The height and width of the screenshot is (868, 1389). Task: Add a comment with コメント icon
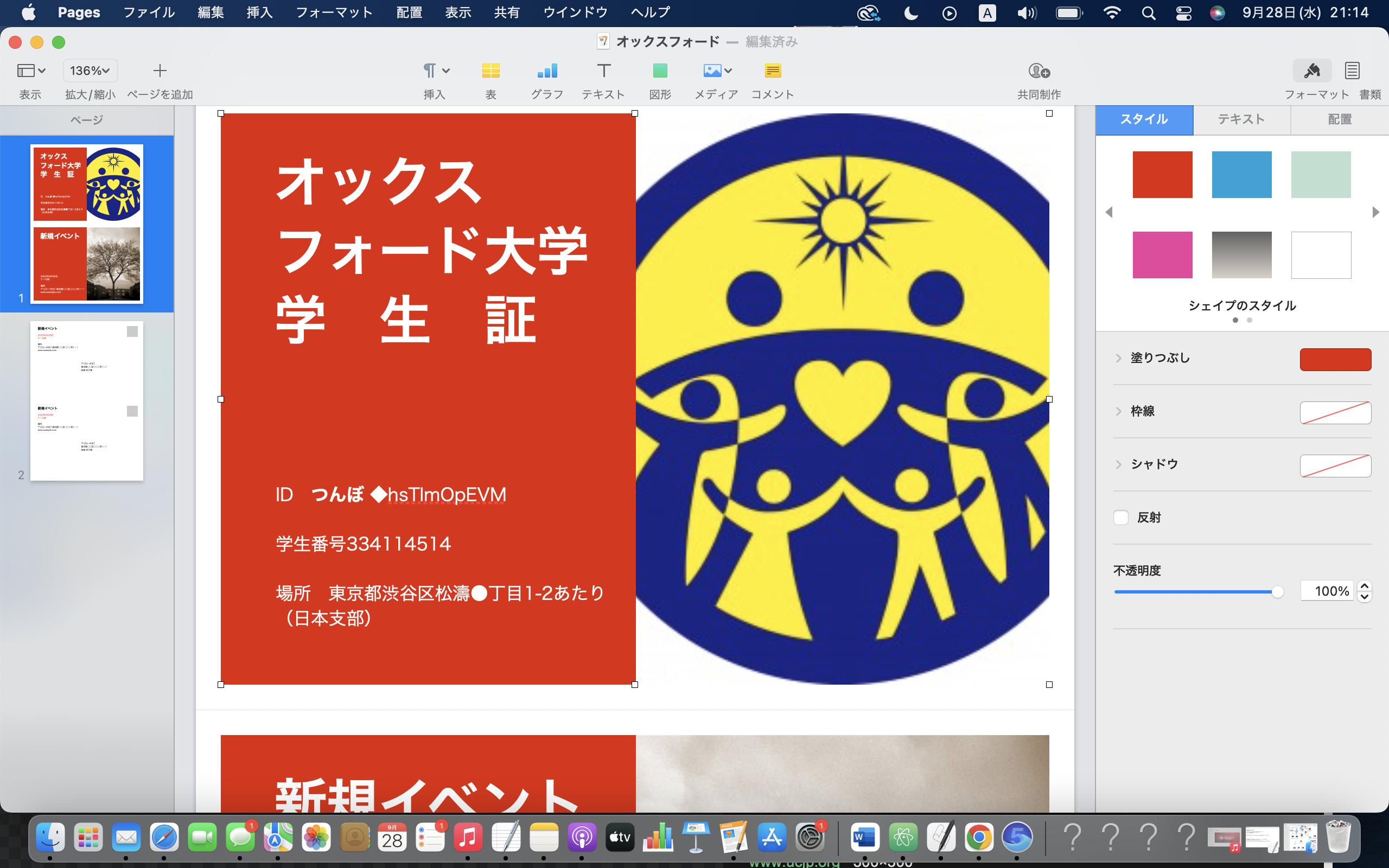coord(773,71)
